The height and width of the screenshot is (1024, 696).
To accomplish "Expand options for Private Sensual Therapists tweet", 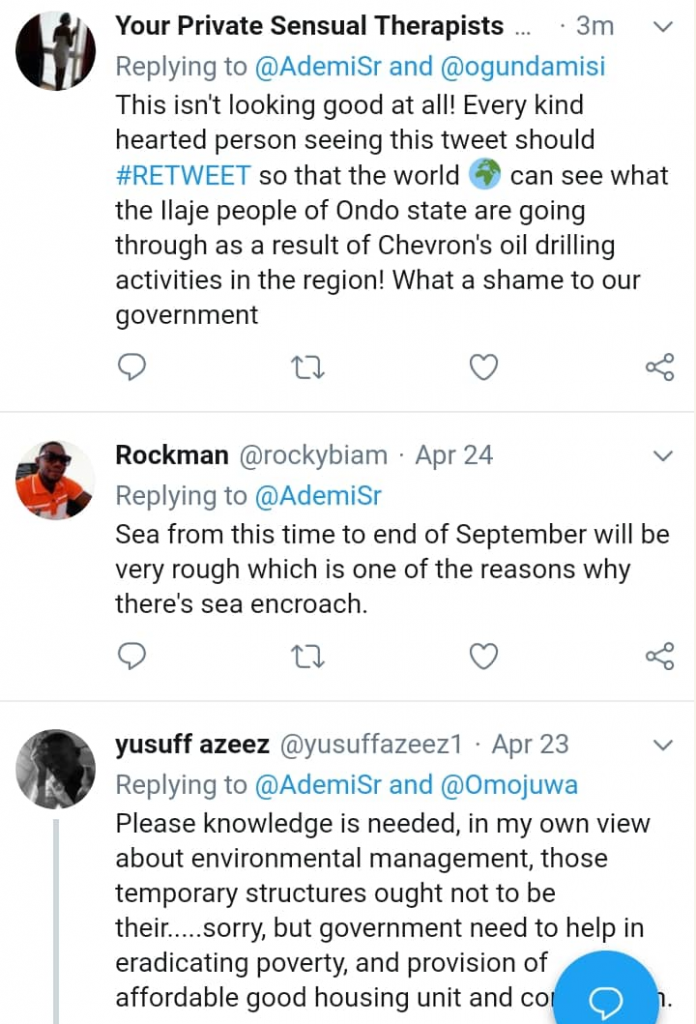I will click(x=663, y=27).
